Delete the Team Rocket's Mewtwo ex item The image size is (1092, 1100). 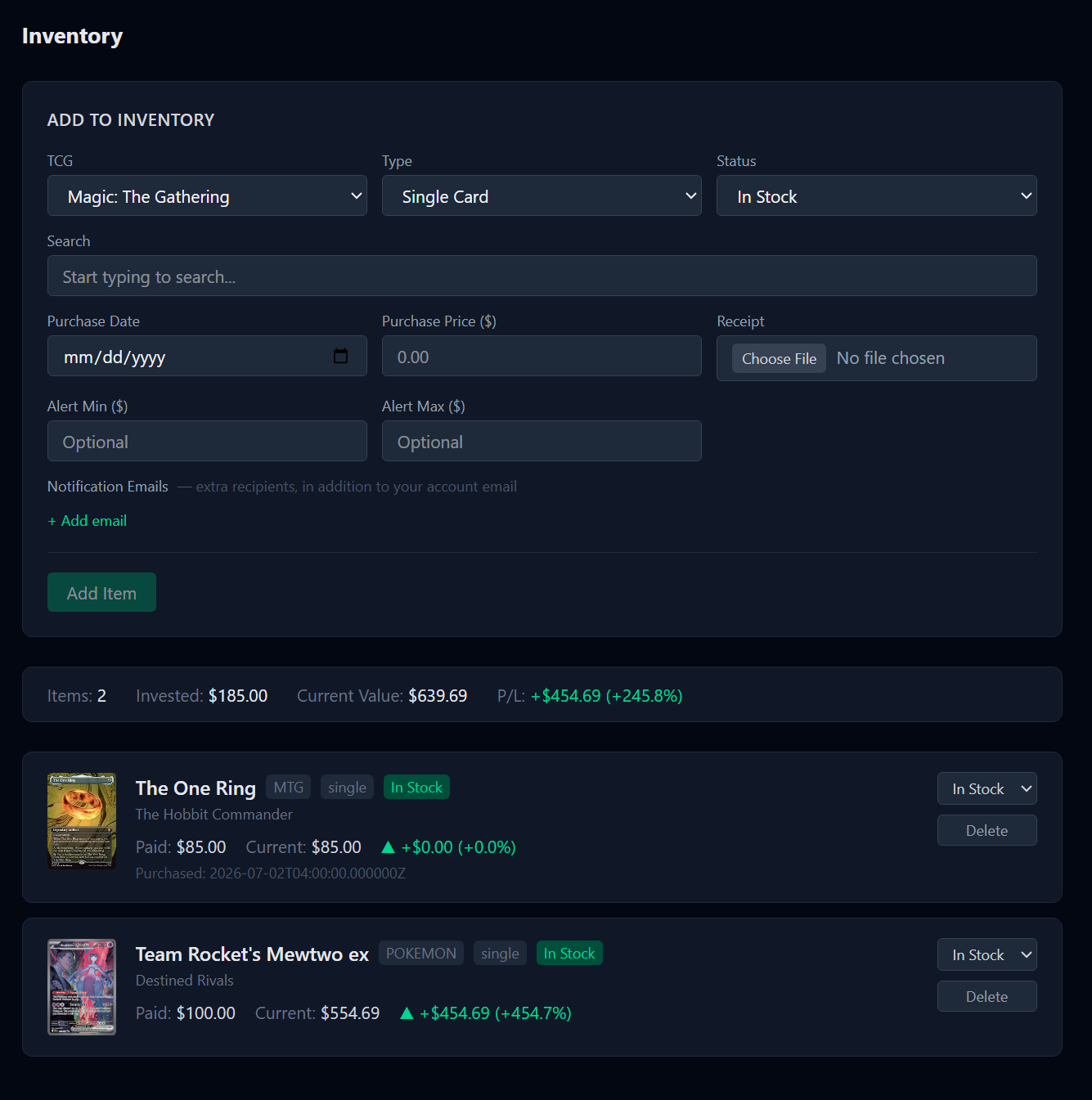point(986,996)
